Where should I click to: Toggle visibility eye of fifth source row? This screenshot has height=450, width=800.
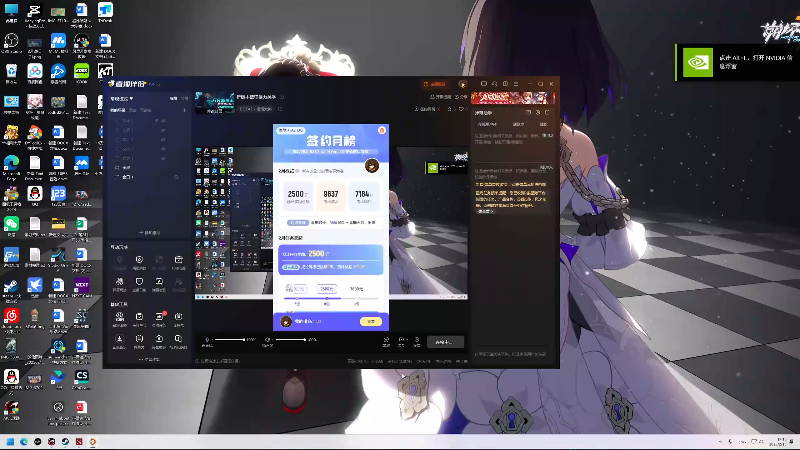coord(163,159)
